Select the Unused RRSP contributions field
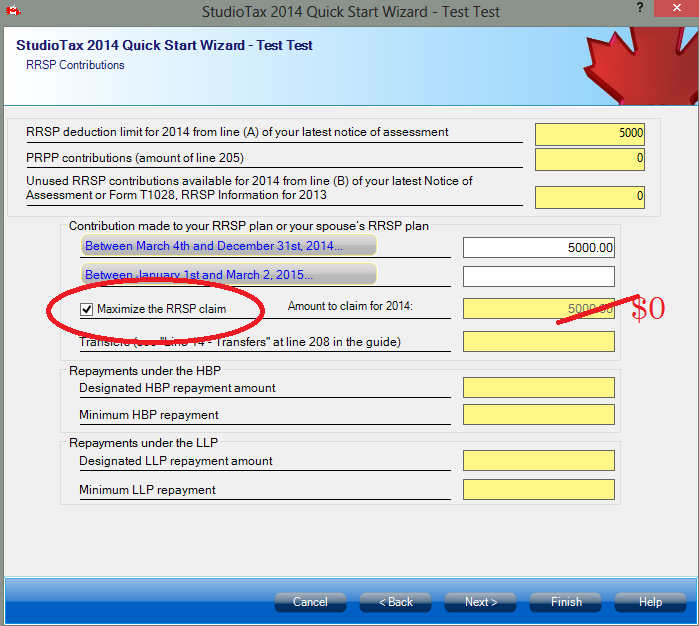The image size is (699, 626). (x=590, y=197)
